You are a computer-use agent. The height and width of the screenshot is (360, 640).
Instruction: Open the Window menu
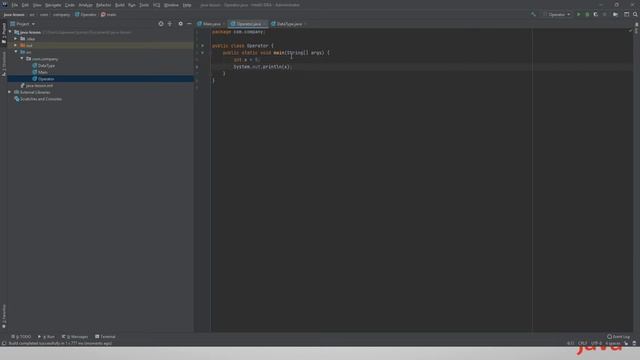[171, 5]
